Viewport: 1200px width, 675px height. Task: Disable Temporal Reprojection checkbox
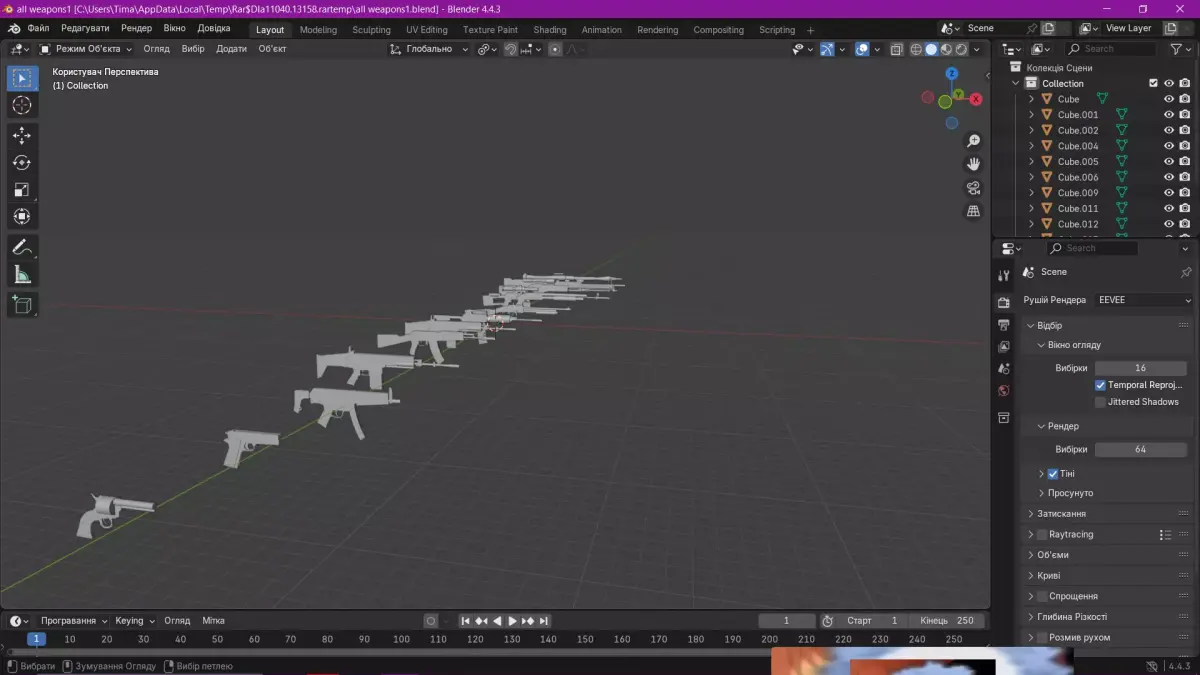point(1100,385)
